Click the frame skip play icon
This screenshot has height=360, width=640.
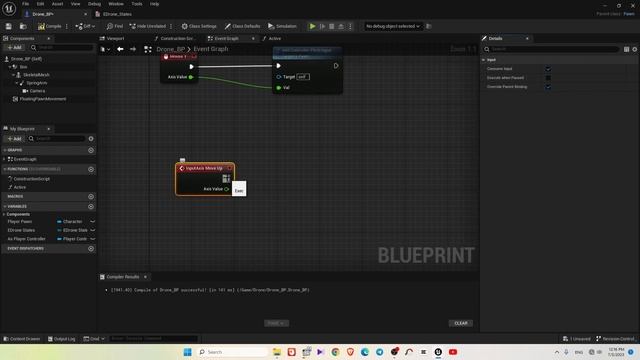pyautogui.click(x=322, y=26)
